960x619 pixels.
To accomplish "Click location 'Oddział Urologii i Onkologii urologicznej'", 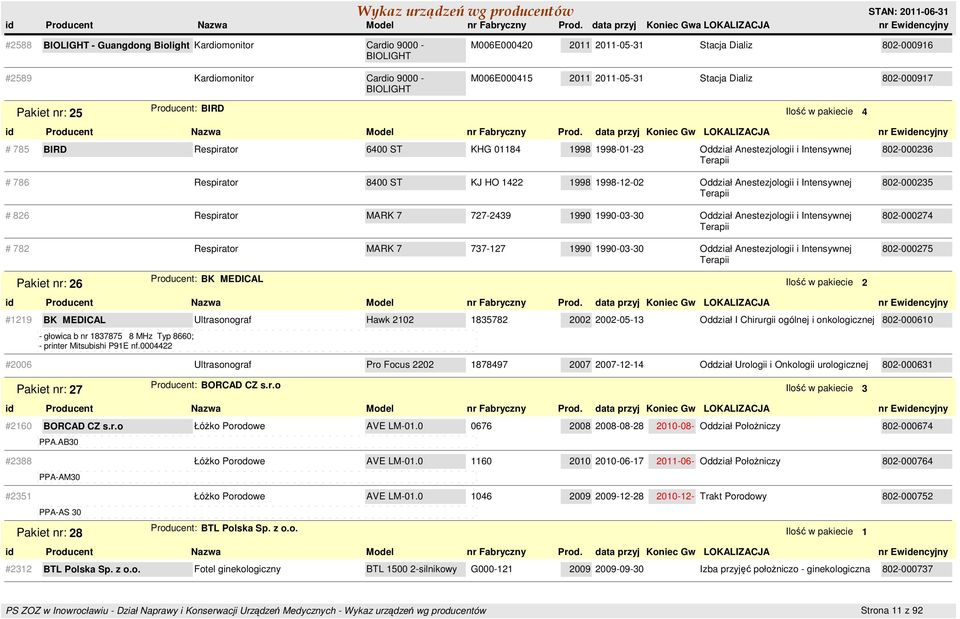I will [x=784, y=365].
